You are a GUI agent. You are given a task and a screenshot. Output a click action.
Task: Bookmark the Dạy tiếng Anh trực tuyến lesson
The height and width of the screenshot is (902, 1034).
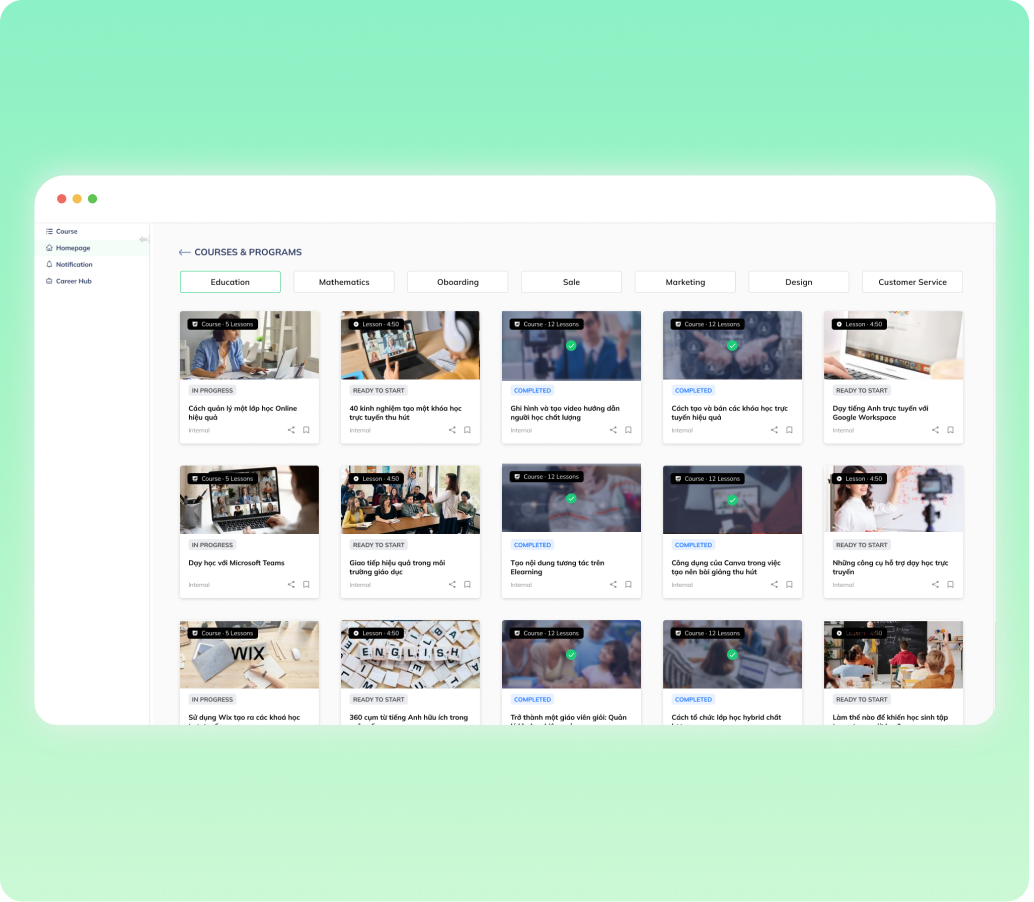click(950, 430)
